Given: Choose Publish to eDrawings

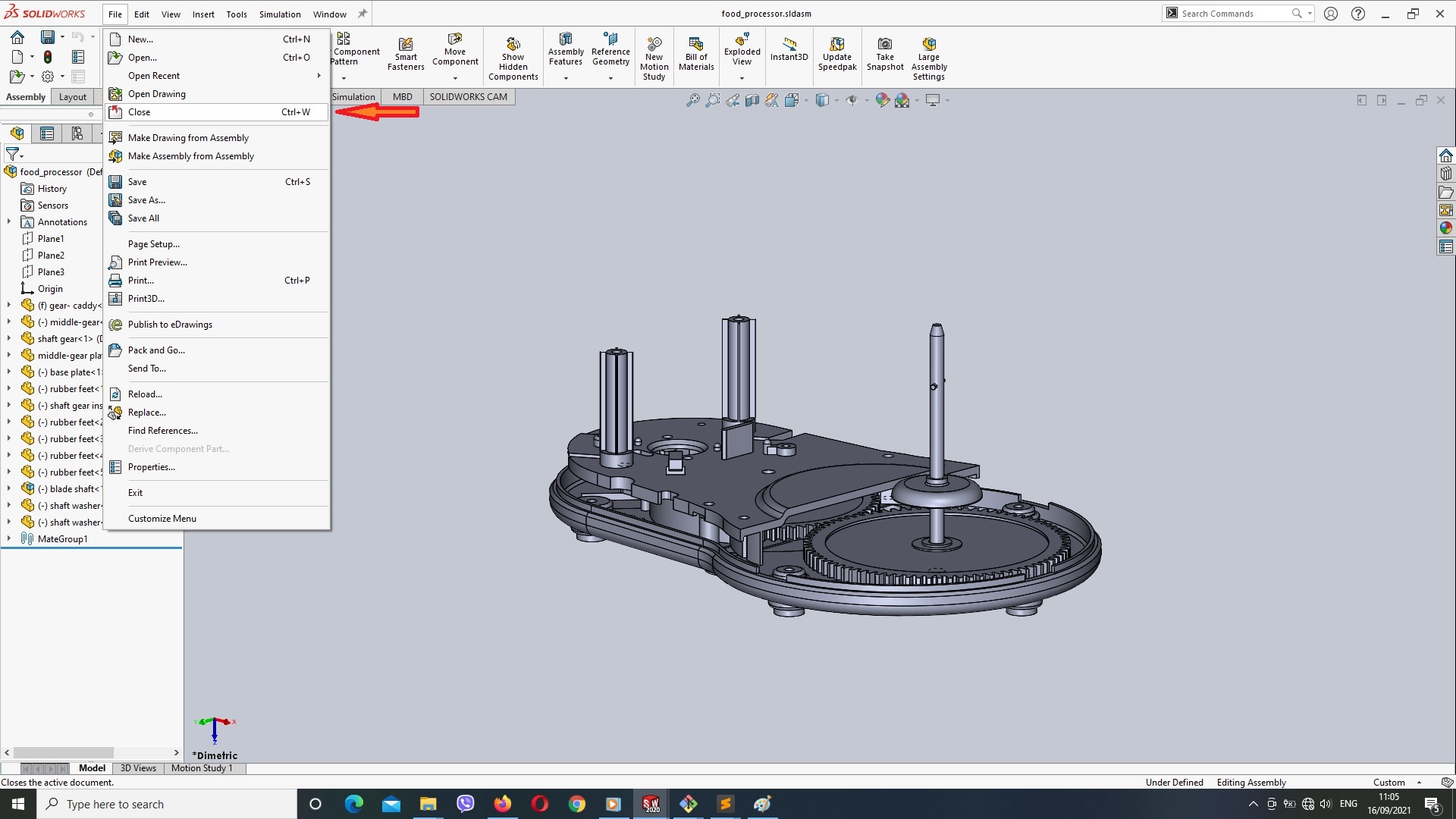Looking at the screenshot, I should pos(217,325).
